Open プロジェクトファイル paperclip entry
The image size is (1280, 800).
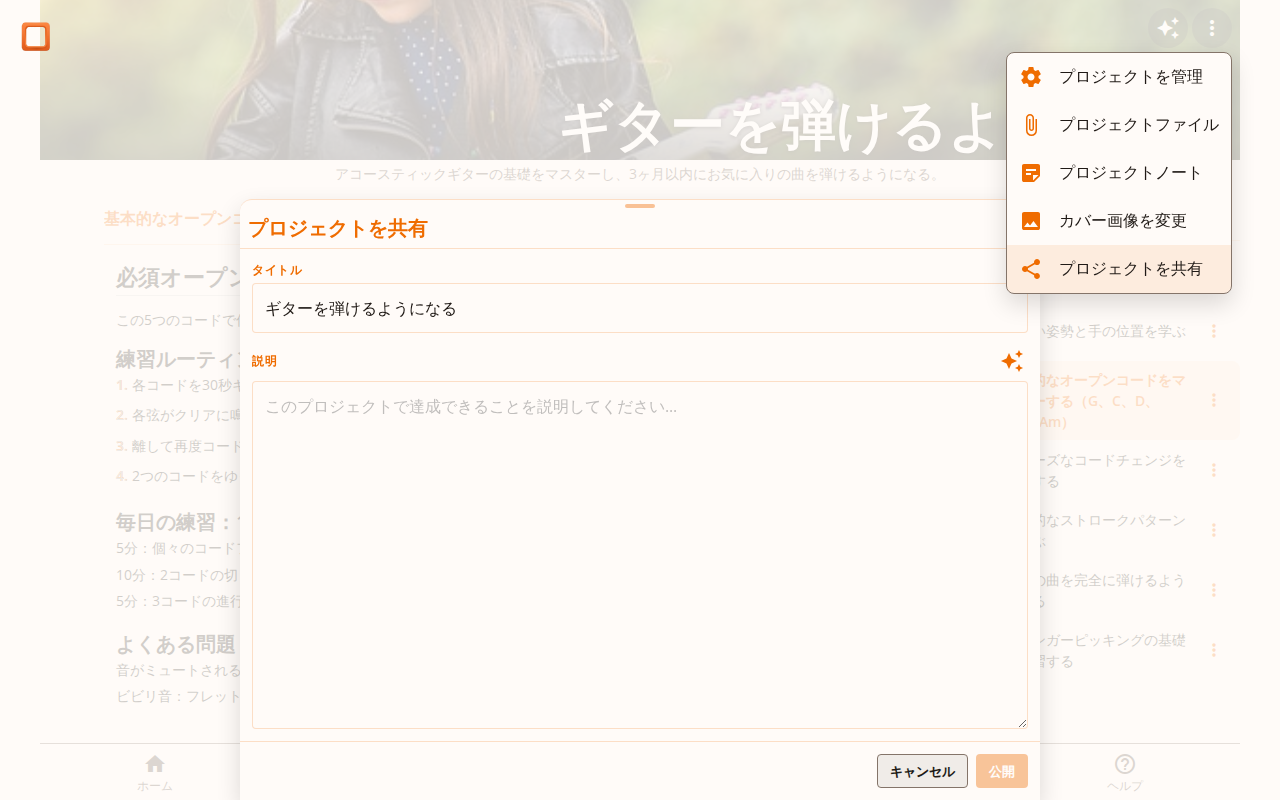(x=1119, y=125)
